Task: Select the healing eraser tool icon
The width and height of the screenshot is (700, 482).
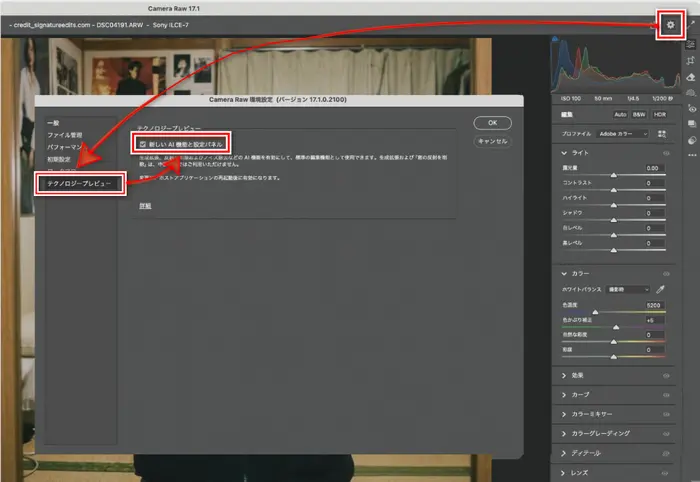Action: tap(691, 77)
